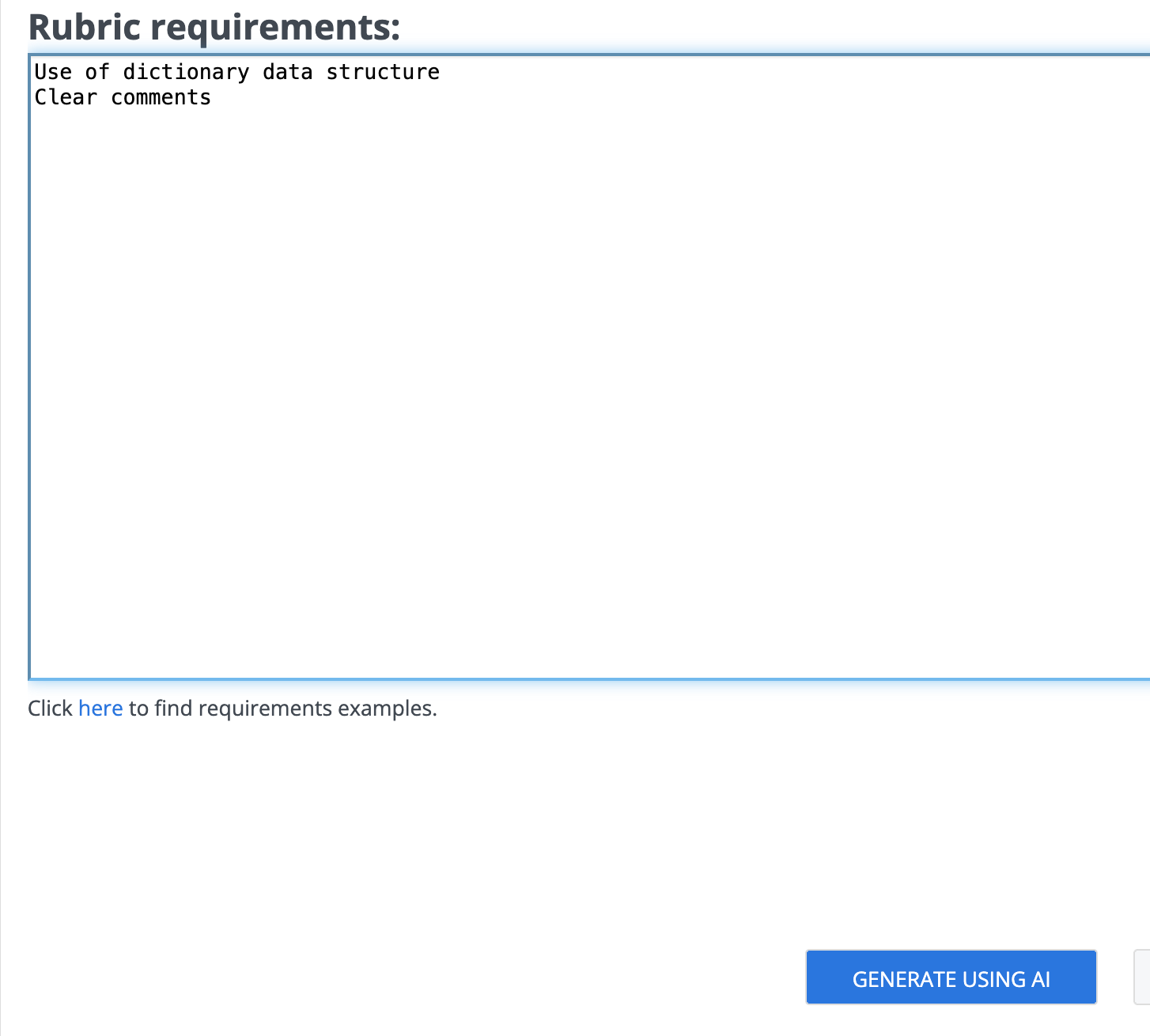Click the GENERATE USING AI button
Screen dimensions: 1150x1036
tap(951, 977)
